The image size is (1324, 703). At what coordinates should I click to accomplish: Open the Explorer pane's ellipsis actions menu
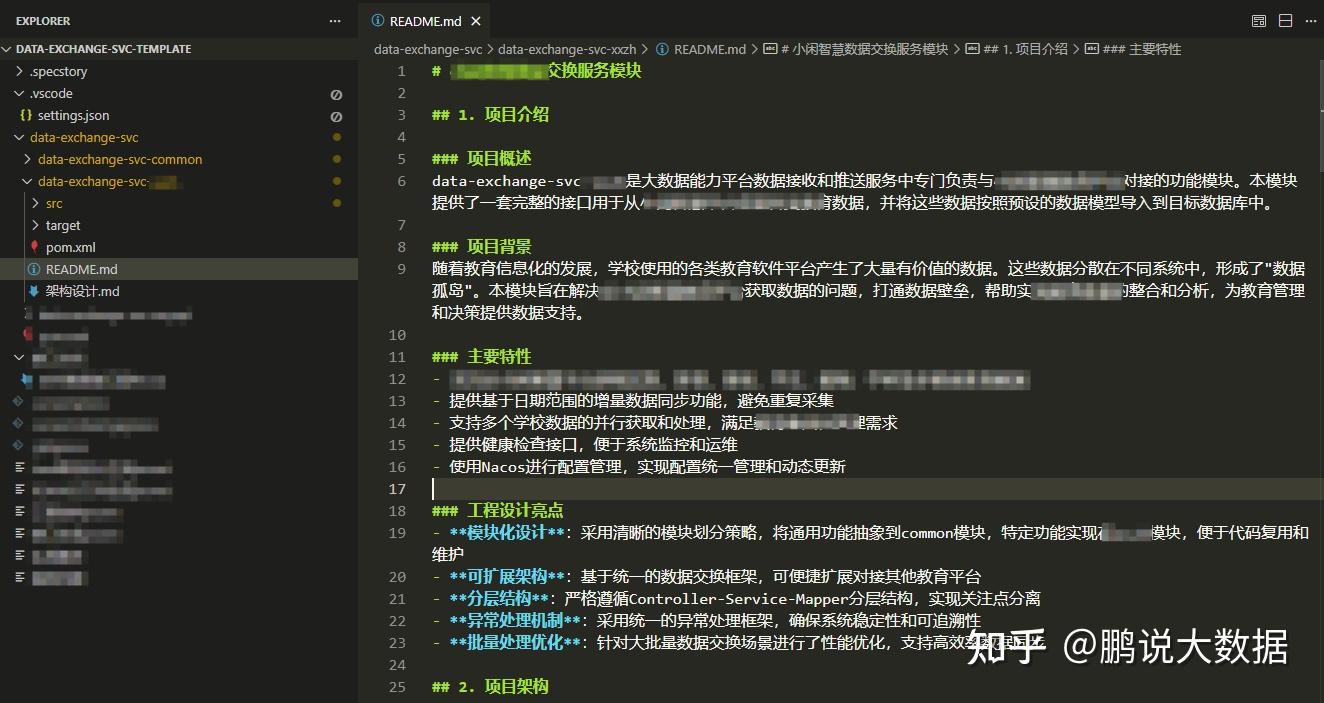334,20
